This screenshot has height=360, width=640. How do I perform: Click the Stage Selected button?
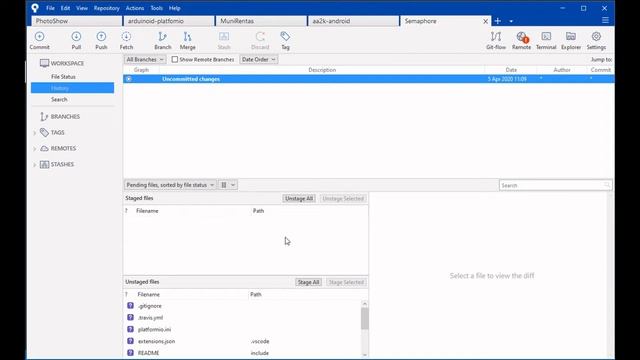coord(346,282)
